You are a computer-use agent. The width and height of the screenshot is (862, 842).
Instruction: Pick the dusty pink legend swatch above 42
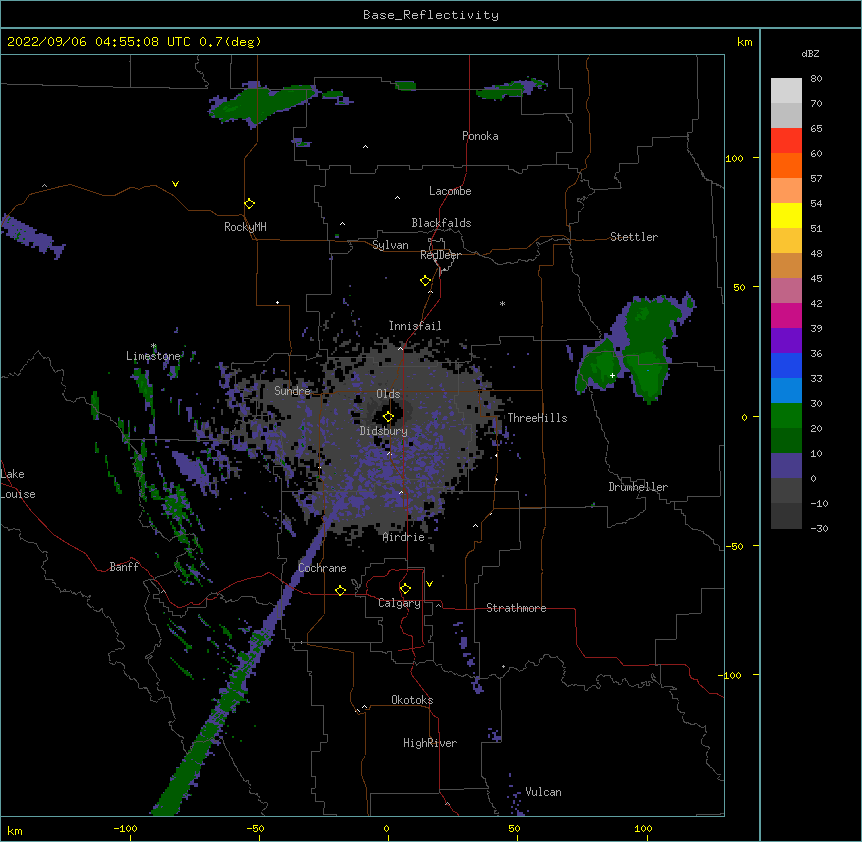click(786, 291)
